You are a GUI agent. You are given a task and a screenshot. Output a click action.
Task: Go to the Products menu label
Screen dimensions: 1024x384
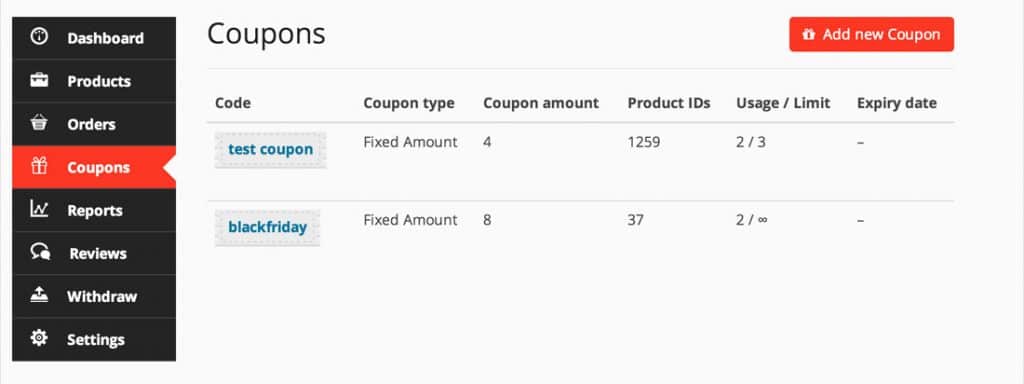click(x=99, y=82)
